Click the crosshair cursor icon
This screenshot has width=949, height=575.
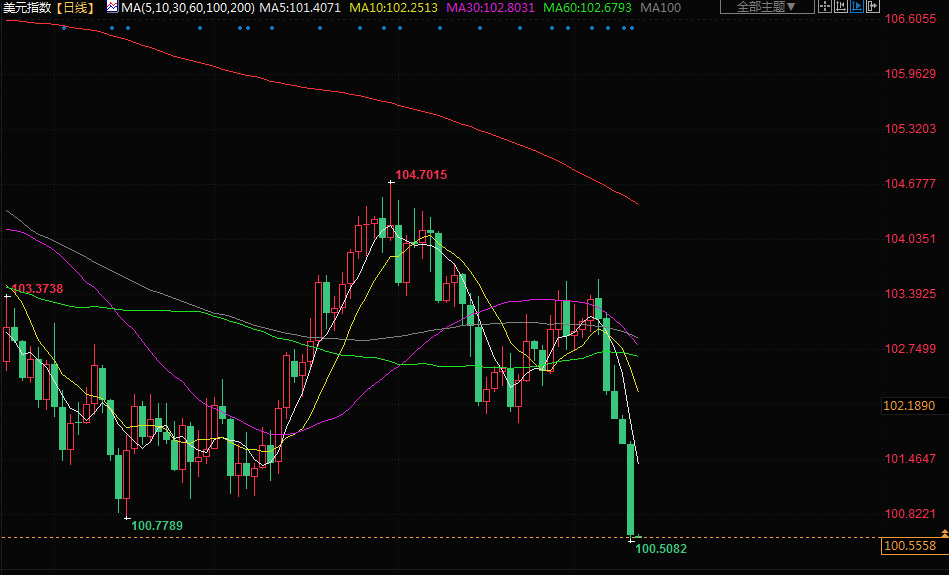pyautogui.click(x=826, y=7)
